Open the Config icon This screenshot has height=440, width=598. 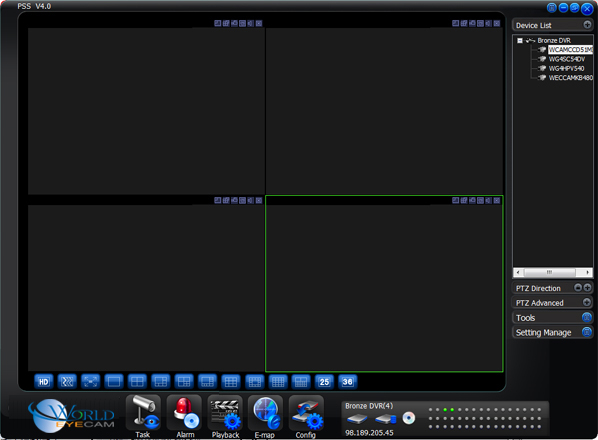[x=307, y=413]
